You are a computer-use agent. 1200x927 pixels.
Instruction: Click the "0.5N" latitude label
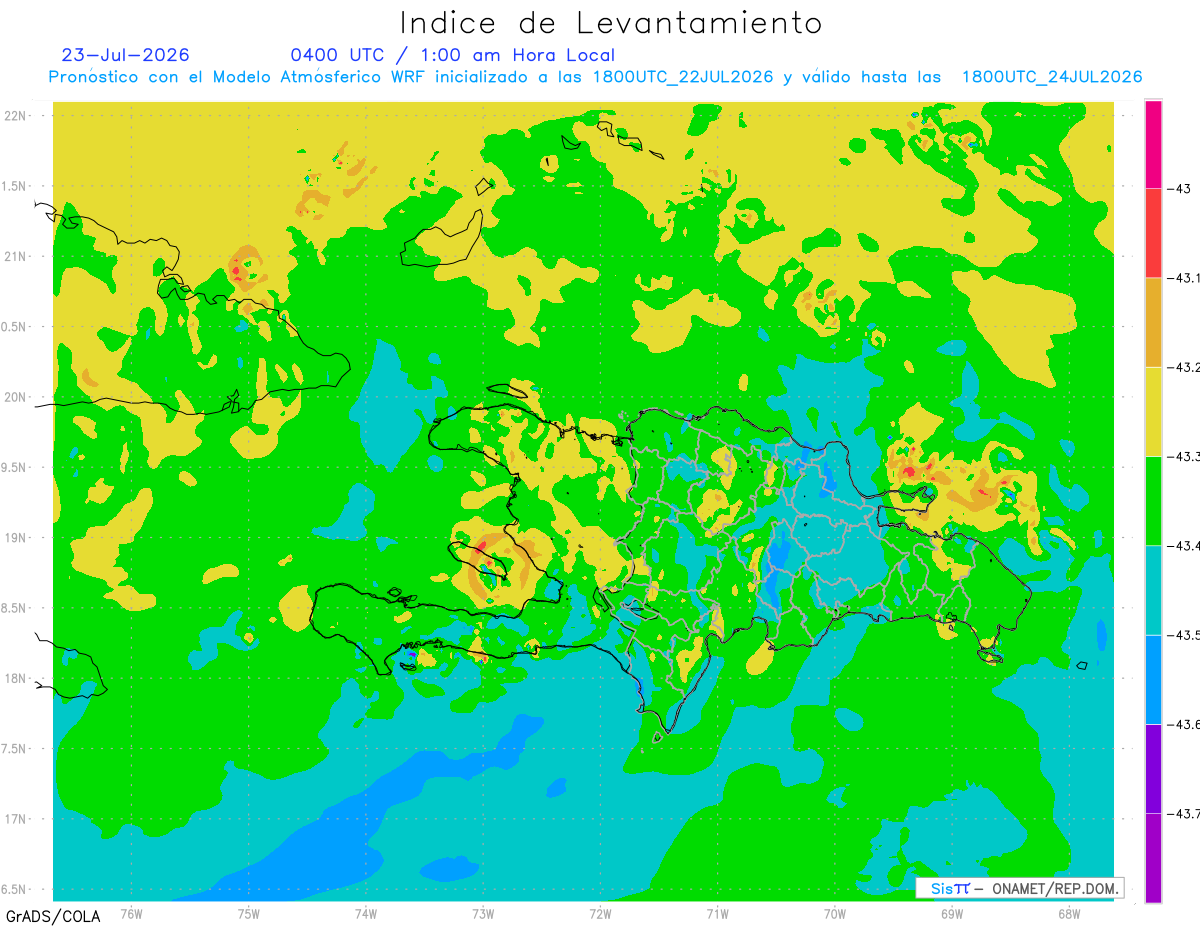pyautogui.click(x=15, y=327)
